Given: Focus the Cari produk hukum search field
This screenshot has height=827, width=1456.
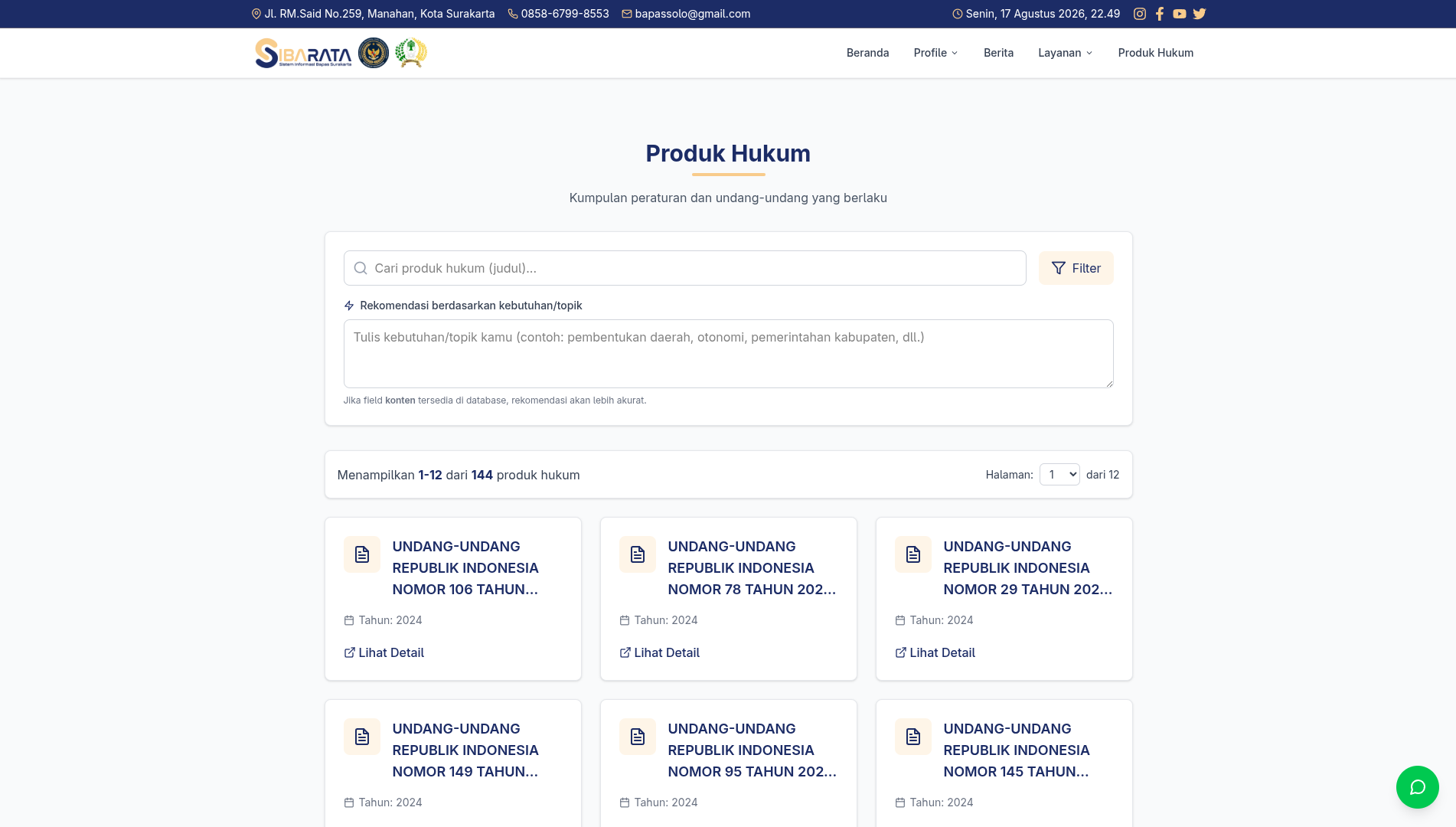Looking at the screenshot, I should [684, 268].
